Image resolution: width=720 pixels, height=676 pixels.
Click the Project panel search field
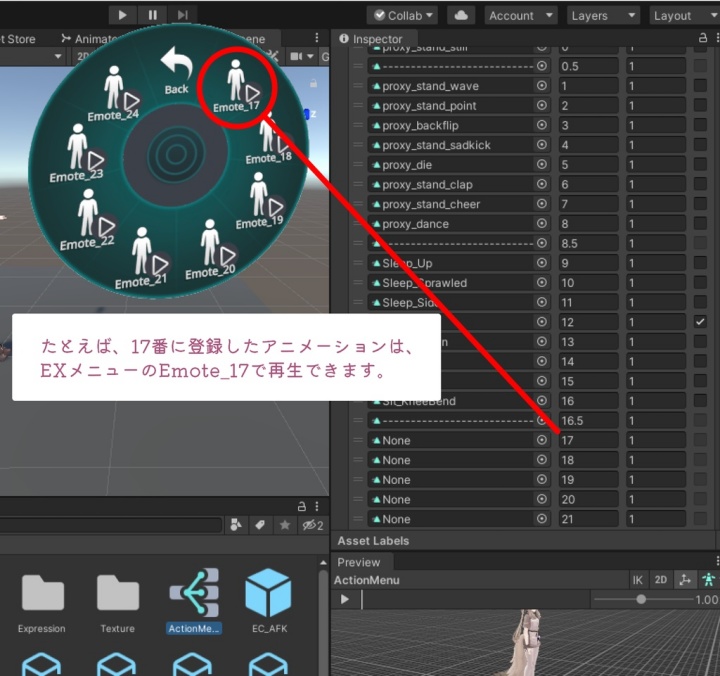(110, 525)
